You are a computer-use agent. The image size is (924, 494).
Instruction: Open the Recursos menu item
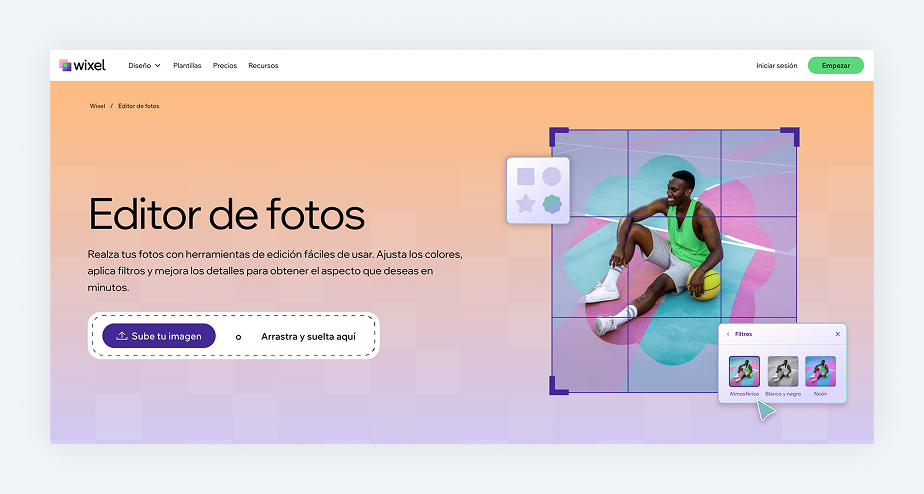[x=263, y=65]
